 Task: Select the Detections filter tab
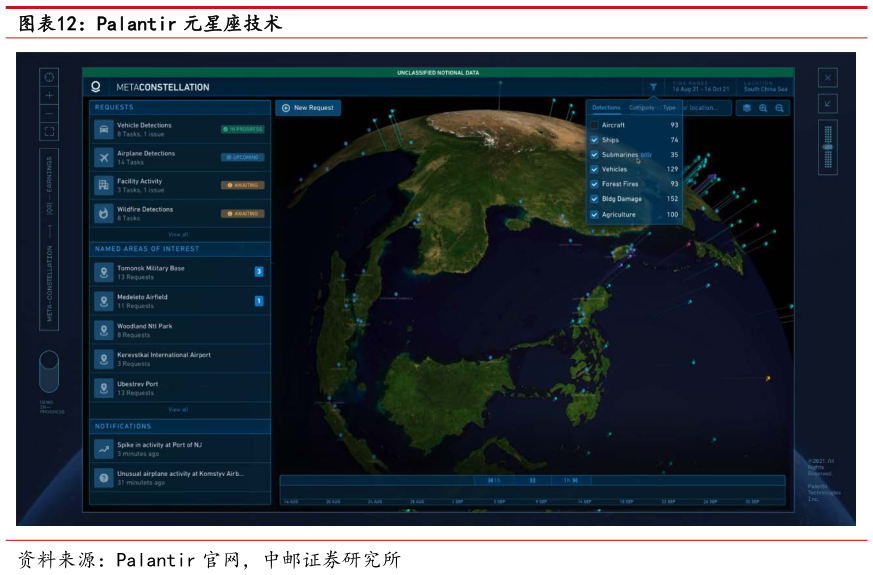[606, 107]
